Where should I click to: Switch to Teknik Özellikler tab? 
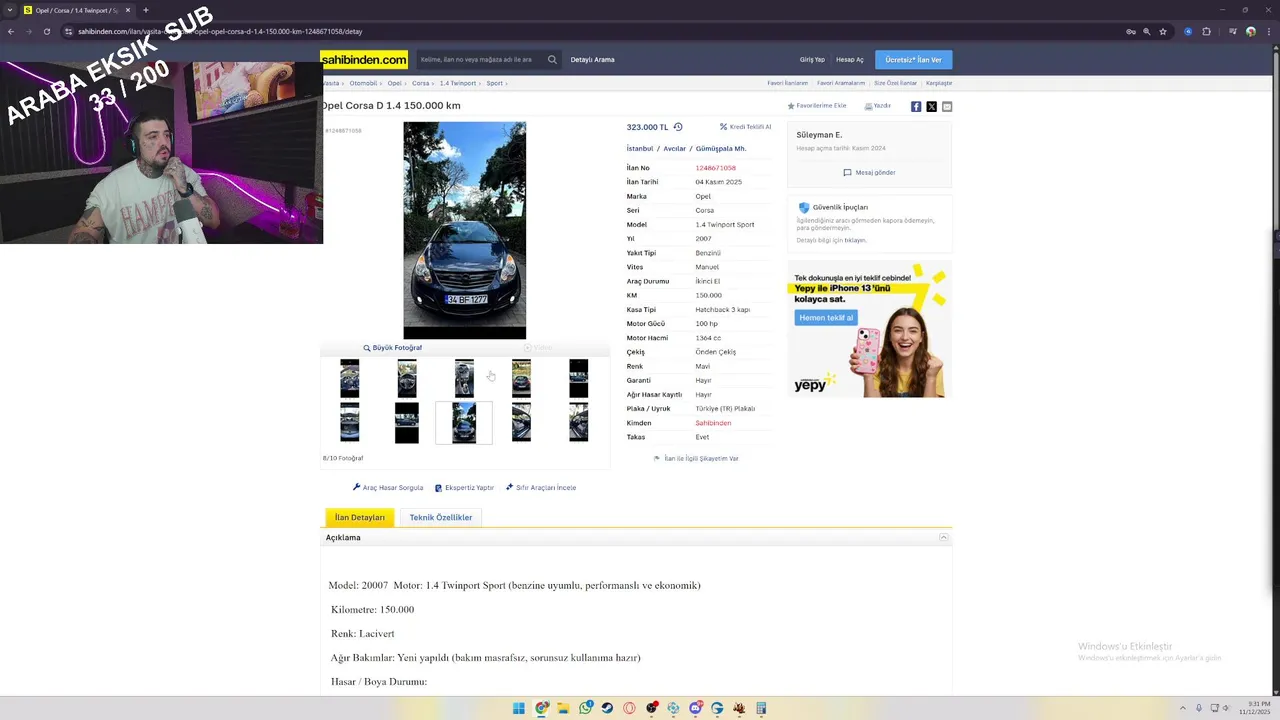click(440, 517)
